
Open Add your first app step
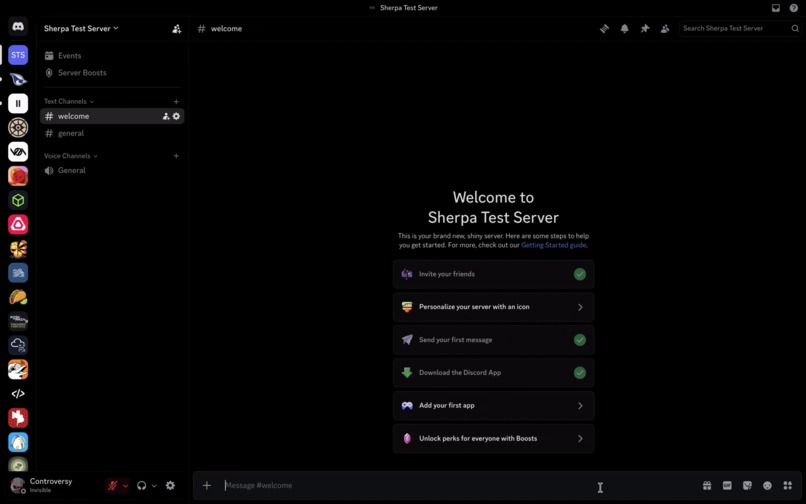click(x=493, y=406)
